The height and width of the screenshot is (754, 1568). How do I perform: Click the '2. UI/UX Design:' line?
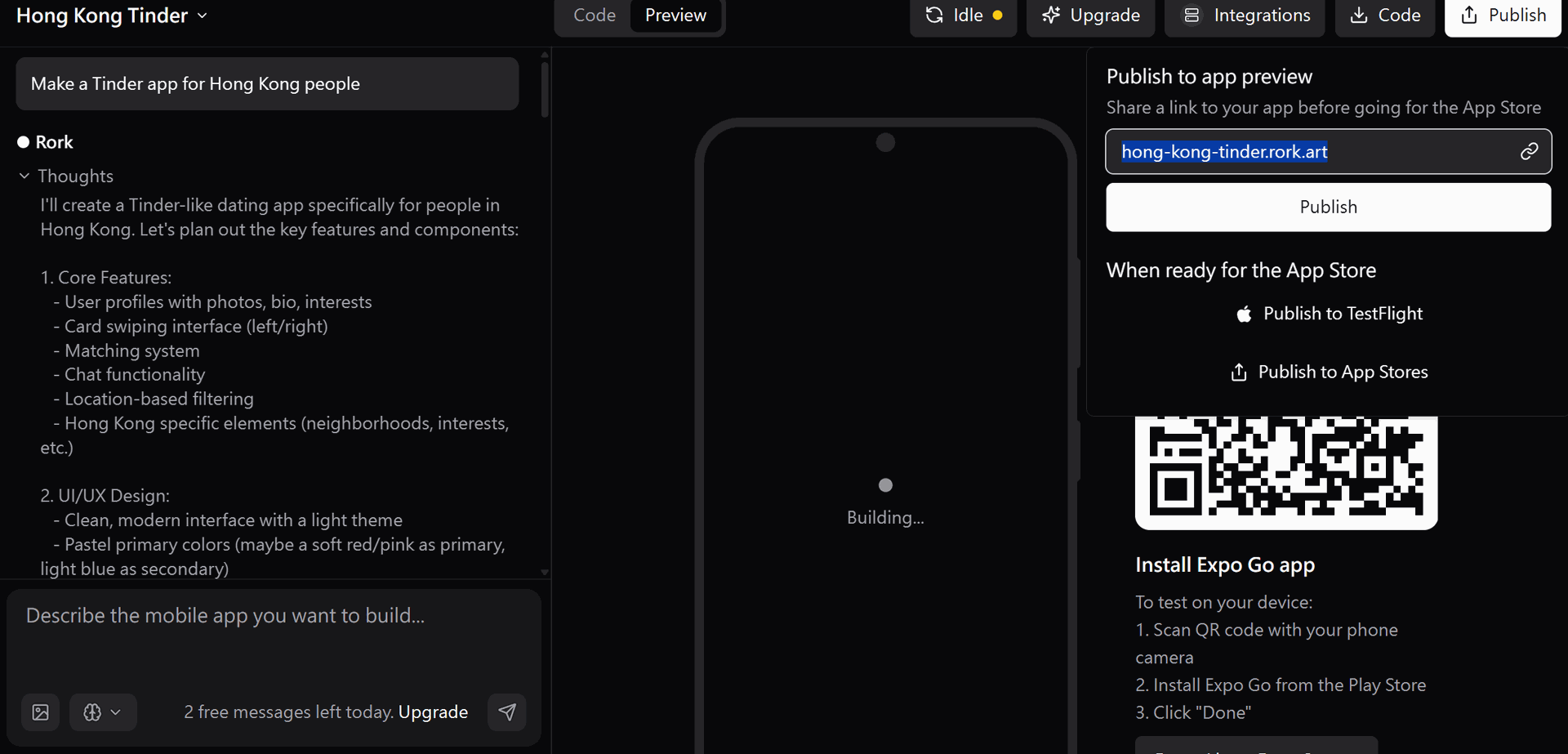pyautogui.click(x=105, y=496)
